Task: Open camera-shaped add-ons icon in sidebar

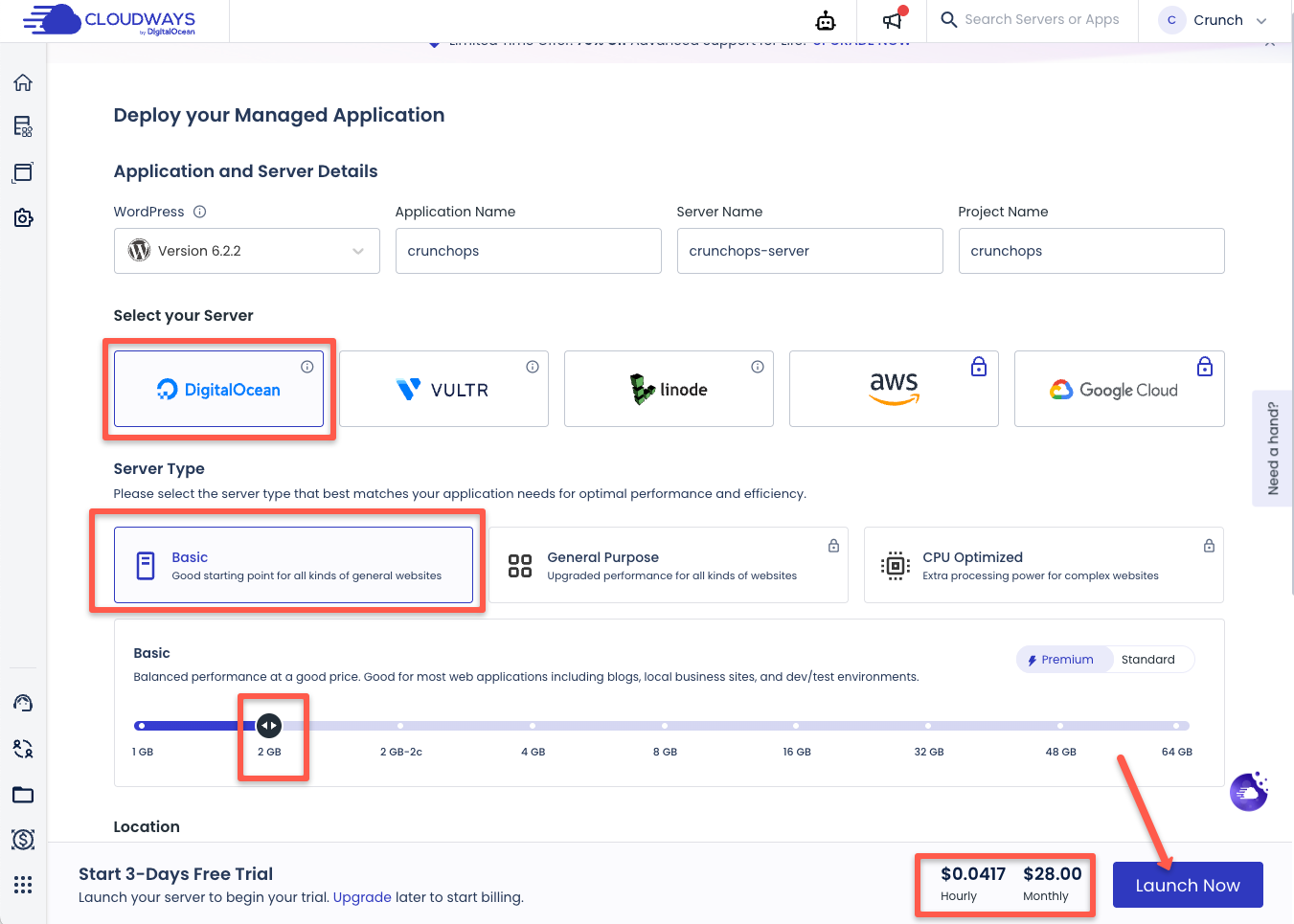Action: [x=23, y=218]
